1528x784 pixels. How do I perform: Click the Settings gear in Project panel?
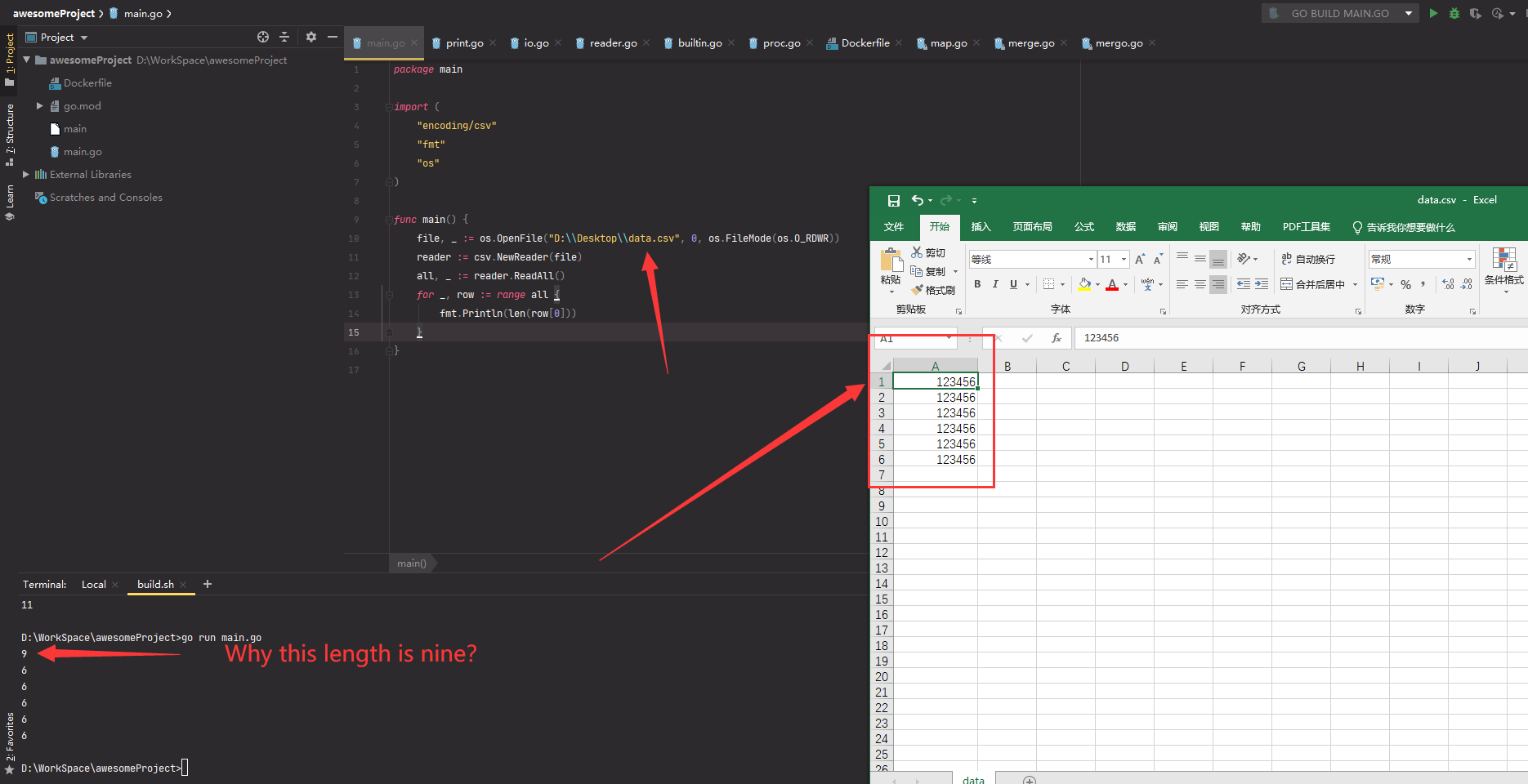(x=311, y=37)
